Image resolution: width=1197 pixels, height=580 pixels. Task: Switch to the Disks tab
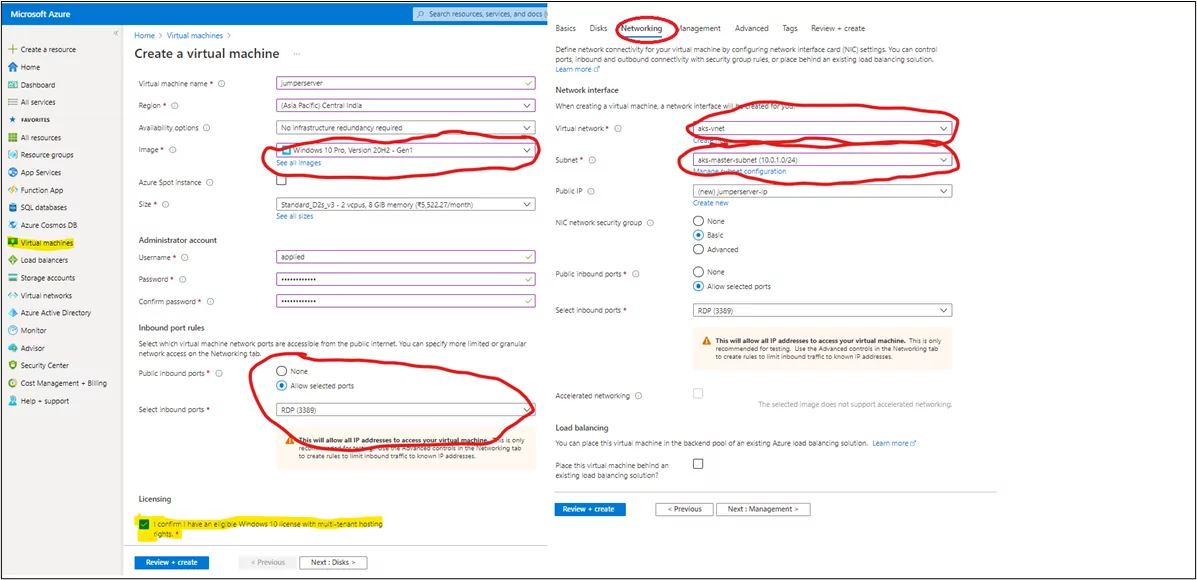click(598, 28)
